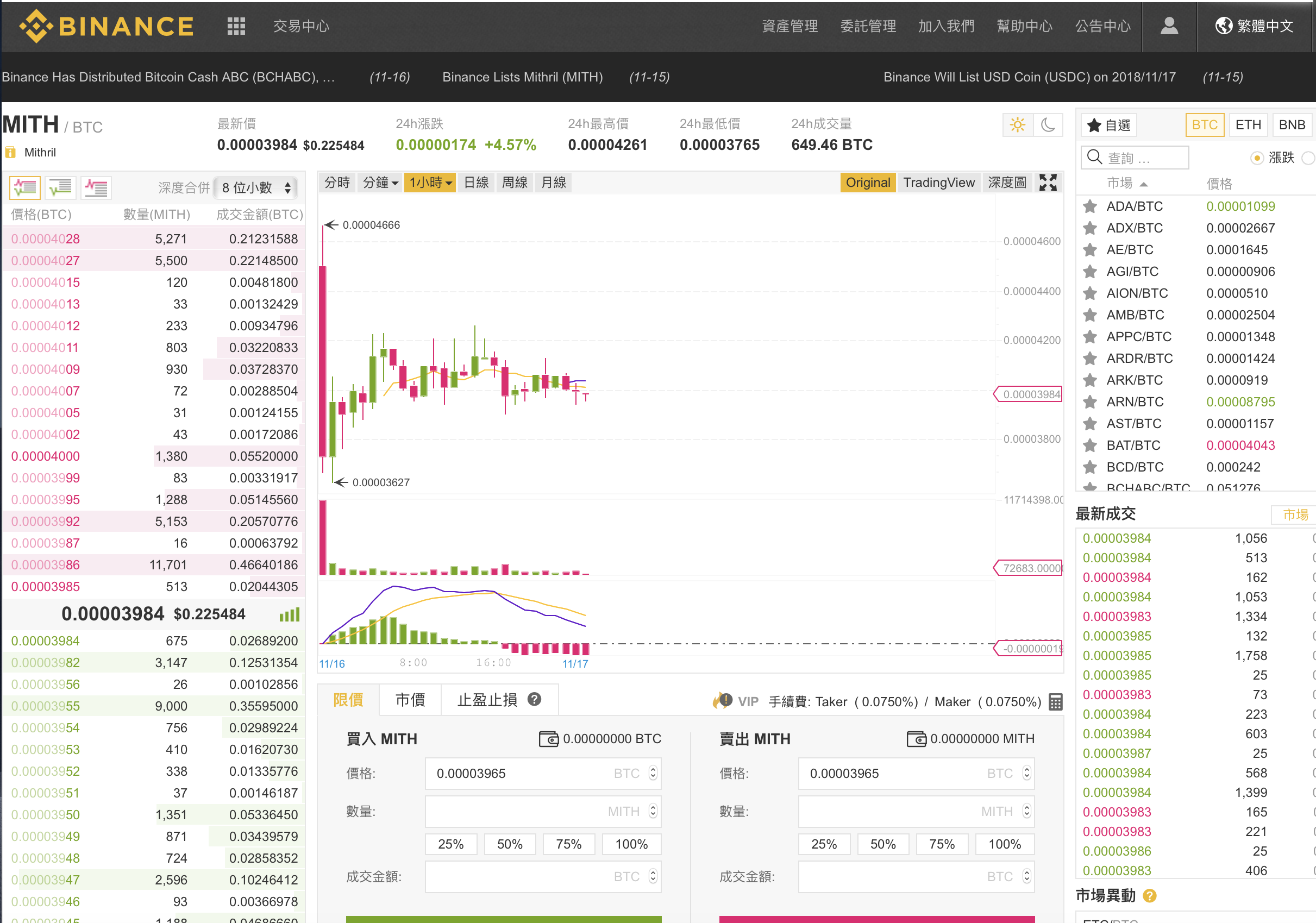Select the 漲跌 radio button
Image resolution: width=1316 pixels, height=923 pixels.
coord(1256,158)
